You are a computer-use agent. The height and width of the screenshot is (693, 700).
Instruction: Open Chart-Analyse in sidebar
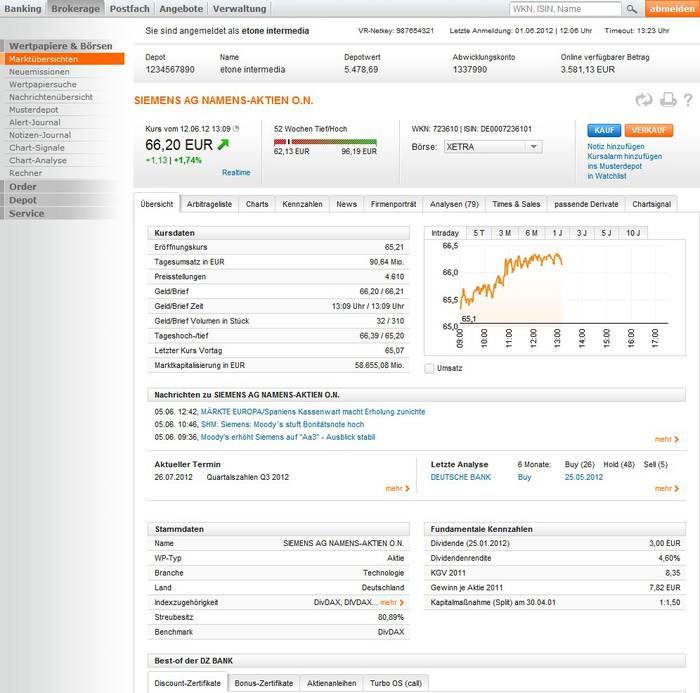tap(38, 160)
